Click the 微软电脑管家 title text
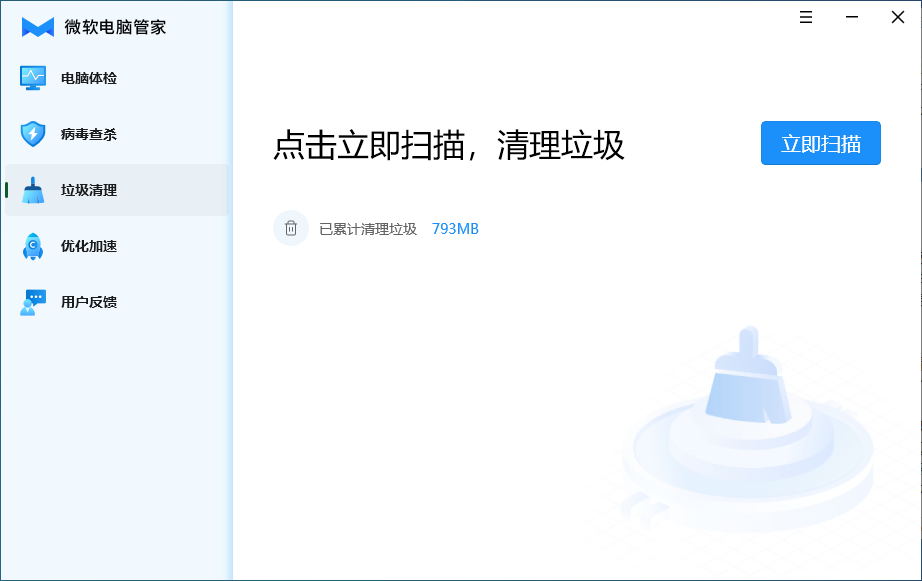The image size is (922, 581). coord(115,27)
